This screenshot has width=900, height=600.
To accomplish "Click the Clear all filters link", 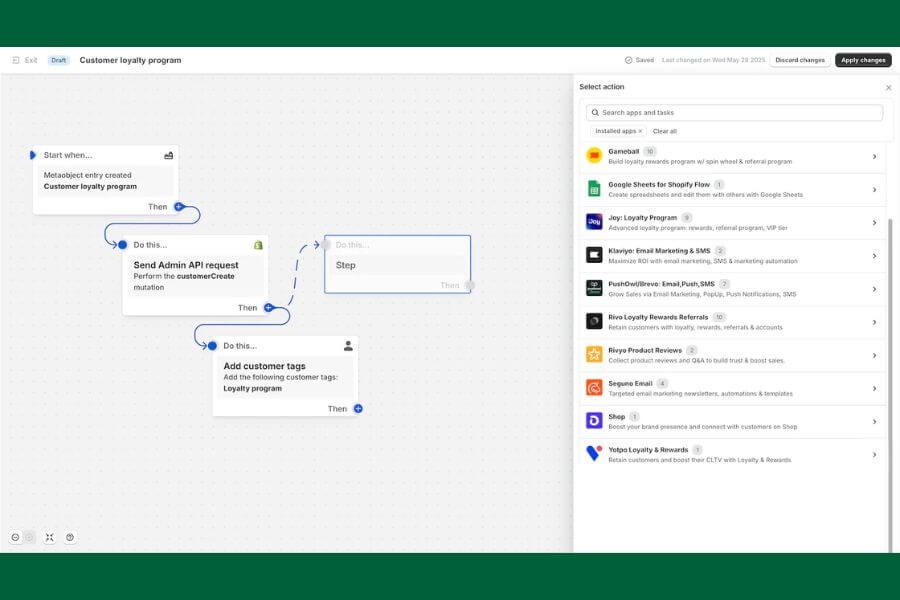I will click(x=665, y=131).
